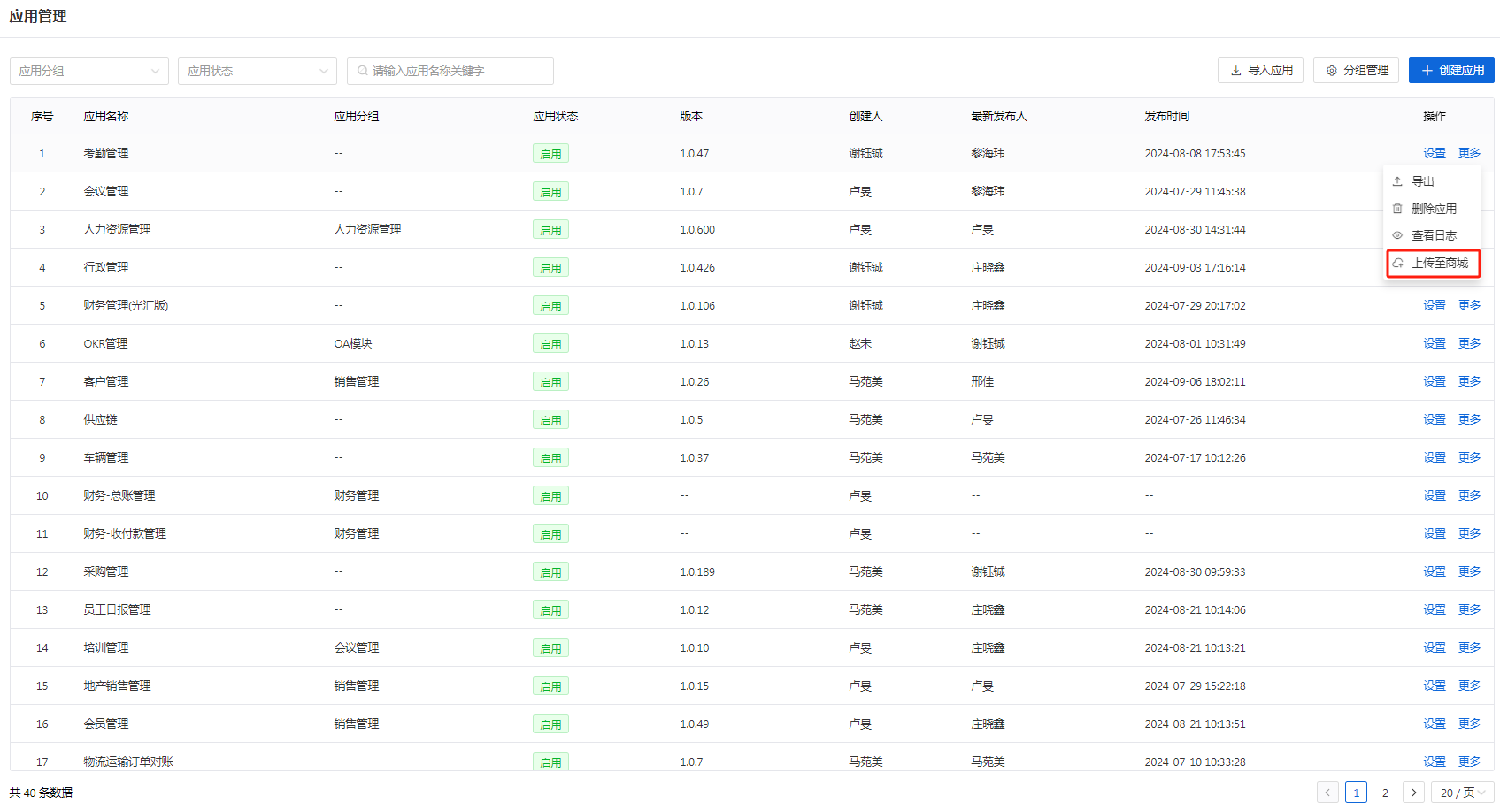Click the search magnifier icon
Viewport: 1500px width, 812px height.
pos(363,71)
